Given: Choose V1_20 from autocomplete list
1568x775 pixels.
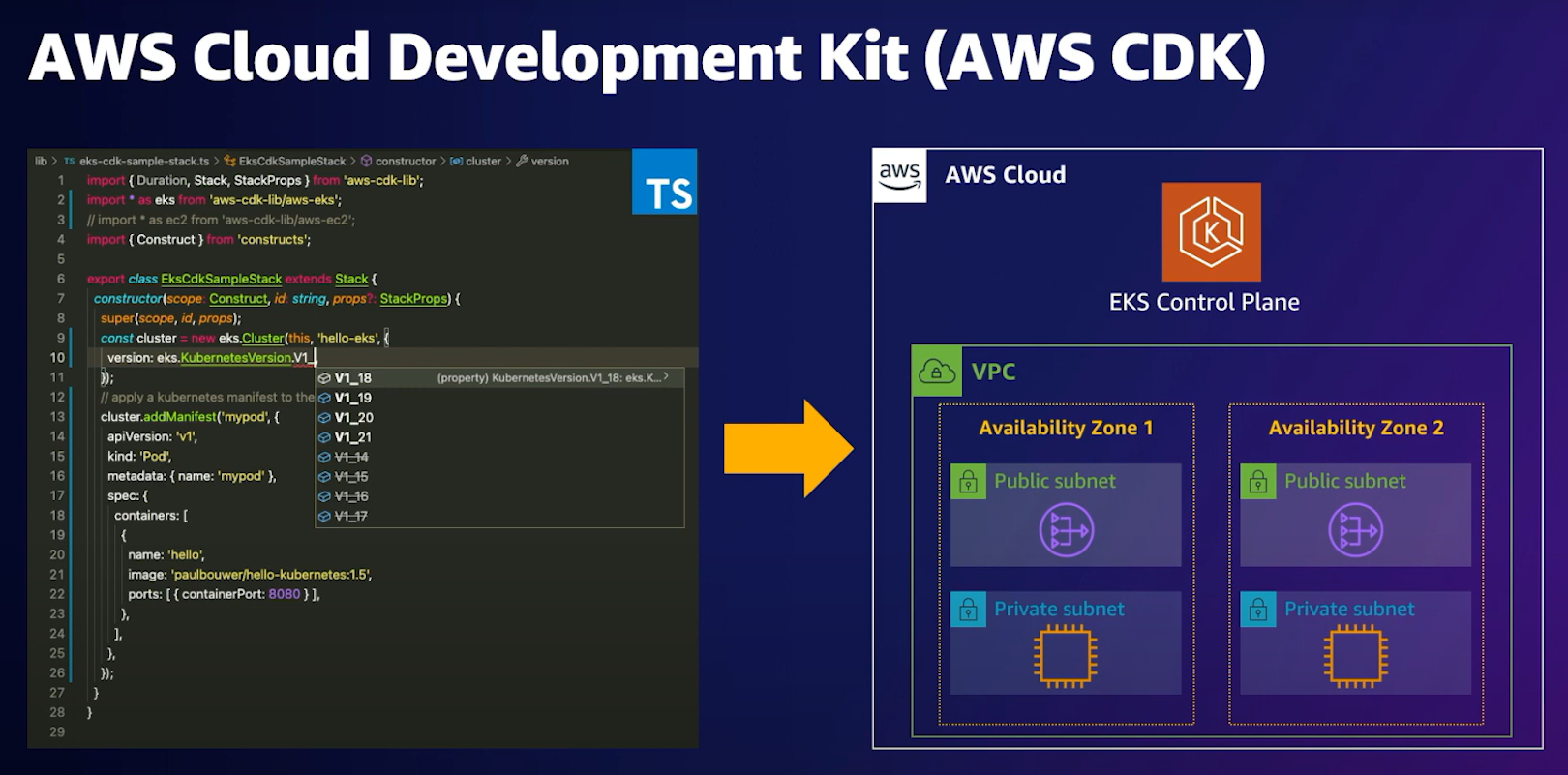Looking at the screenshot, I should 499,418.
